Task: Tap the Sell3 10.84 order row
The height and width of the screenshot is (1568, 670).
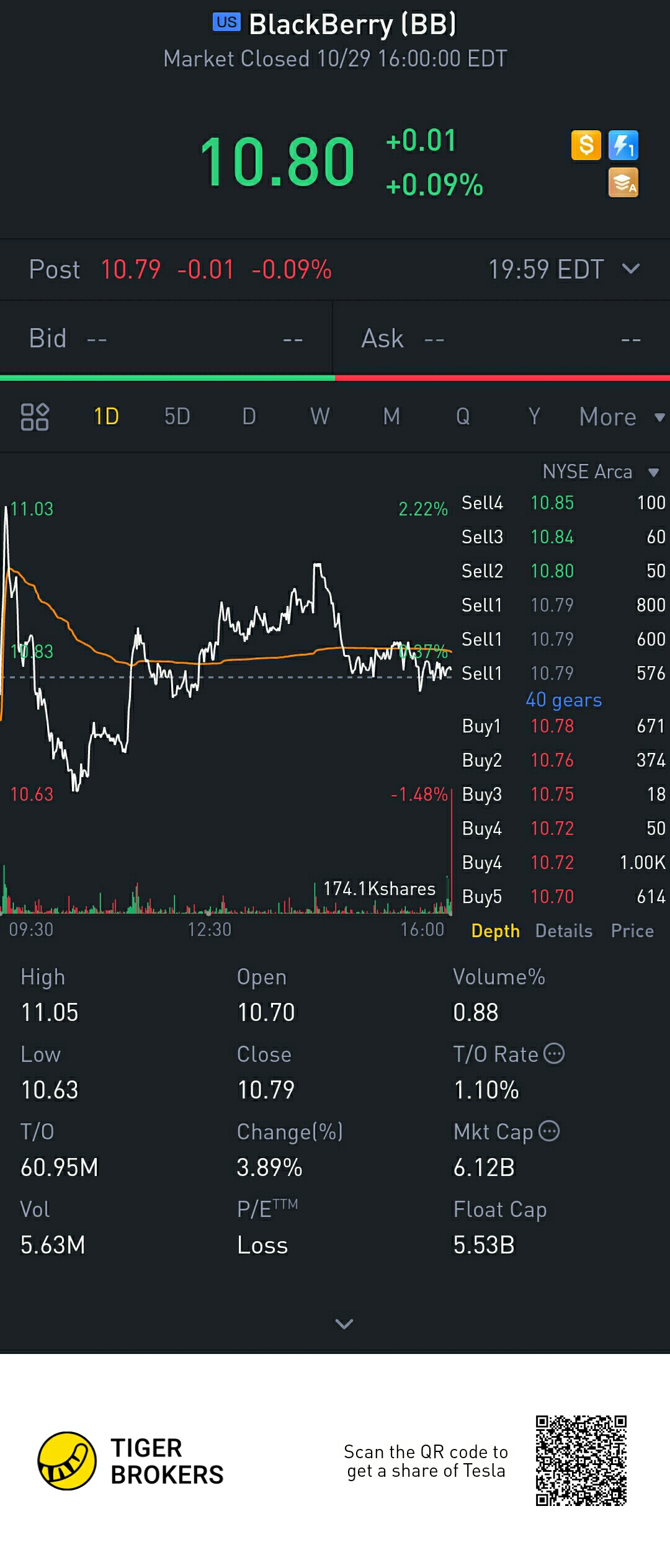Action: point(563,537)
